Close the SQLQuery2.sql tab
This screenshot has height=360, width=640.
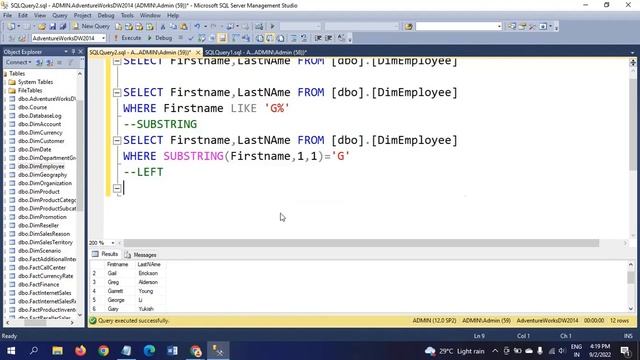pos(198,52)
